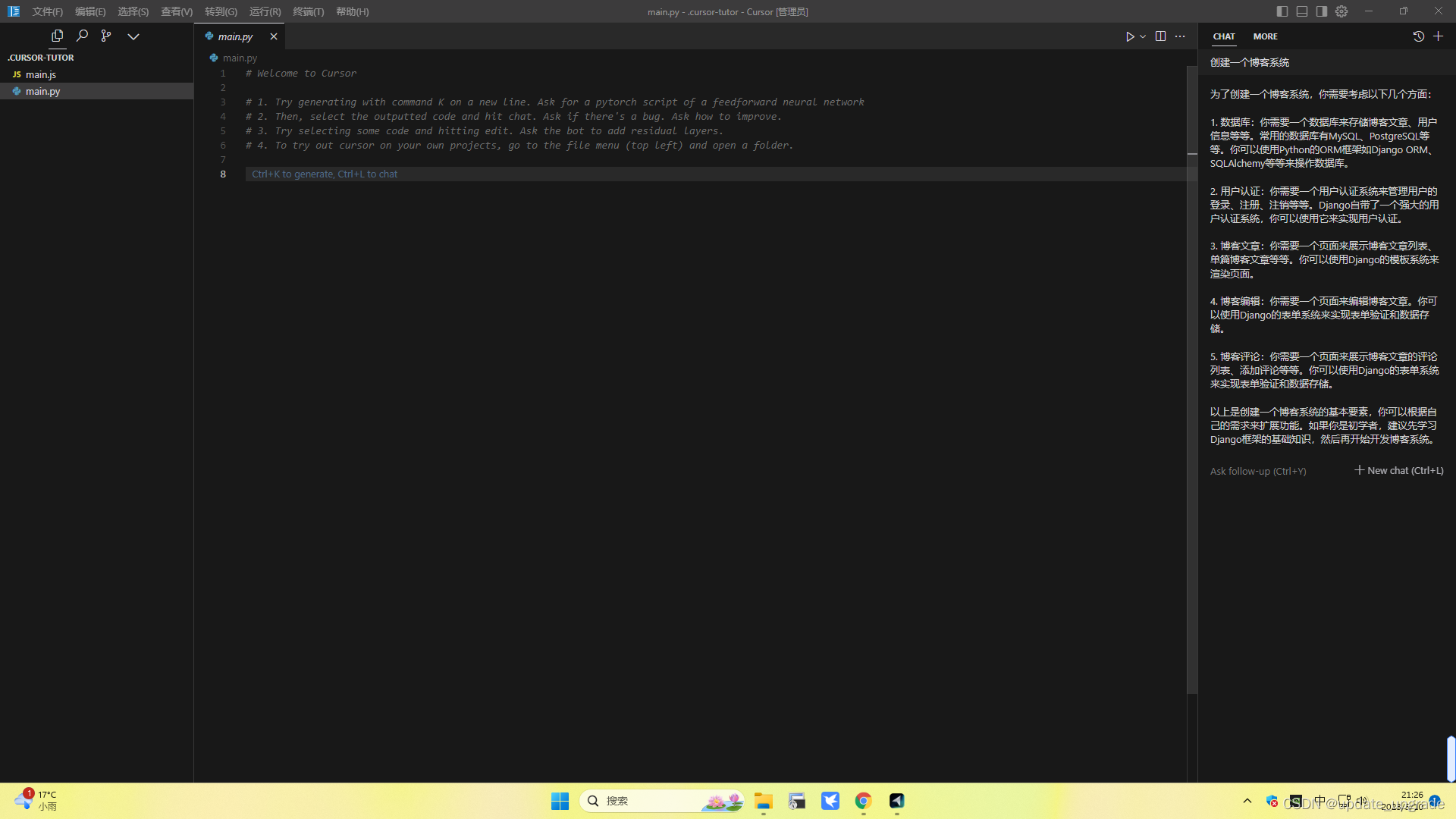Viewport: 1456px width, 819px height.
Task: Open the 终端(T) menu
Action: coord(308,11)
